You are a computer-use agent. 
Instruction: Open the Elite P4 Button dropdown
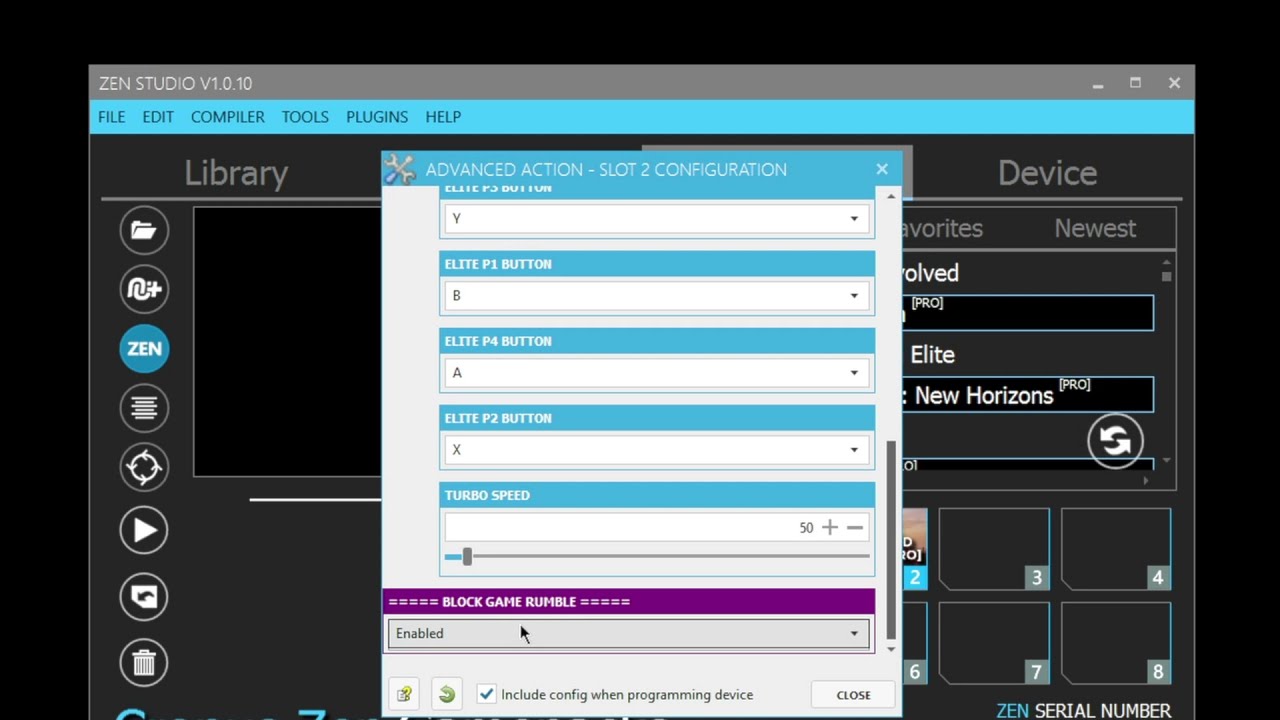point(657,372)
